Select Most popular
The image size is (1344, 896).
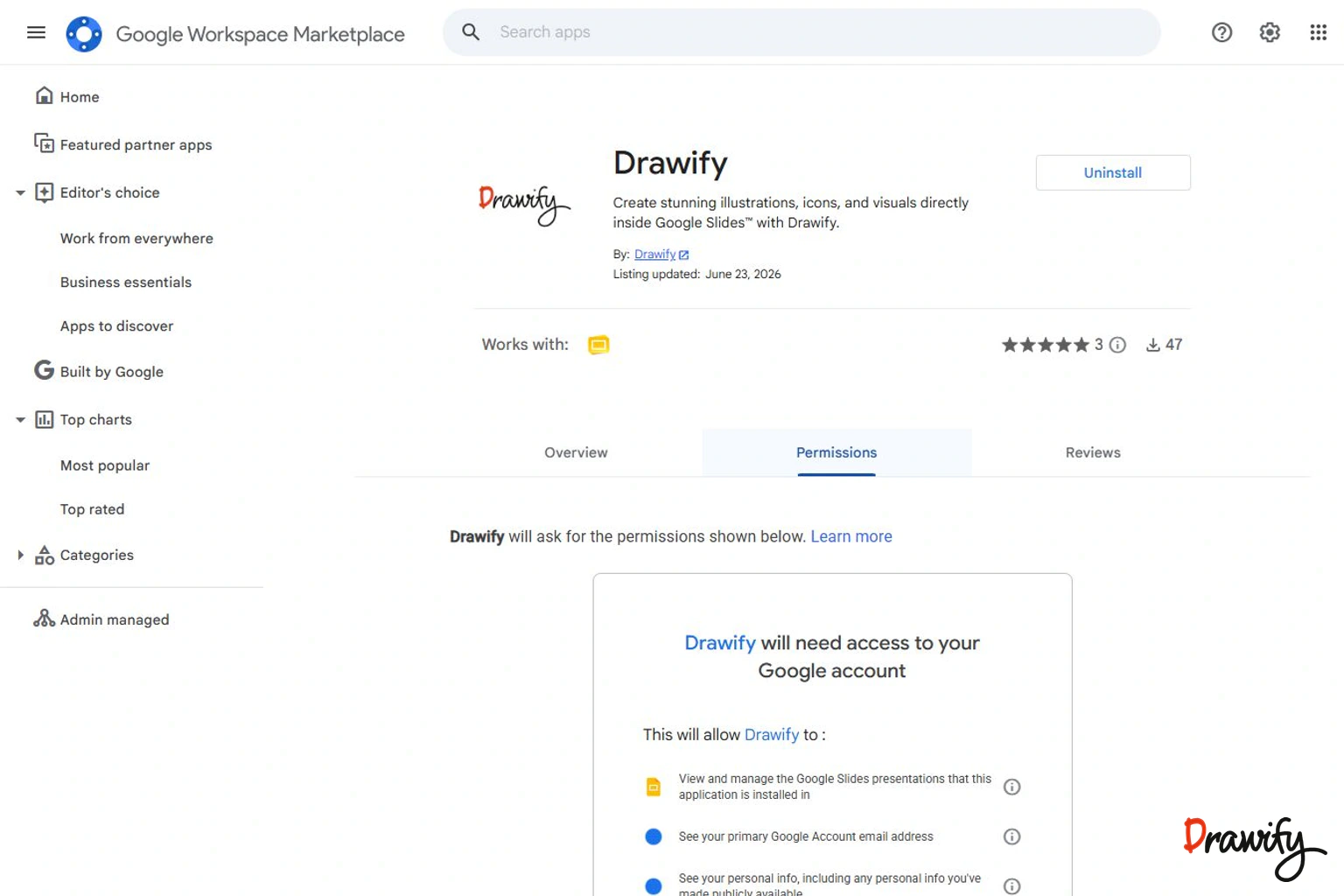(x=104, y=465)
